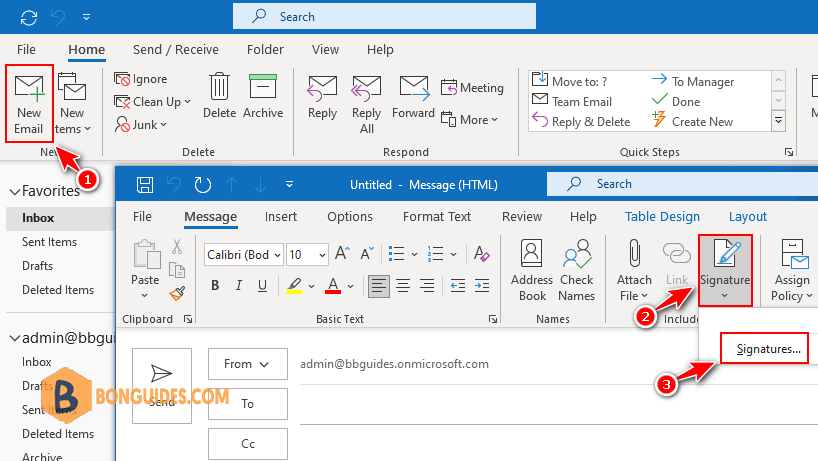
Task: Switch to the View tab
Action: pos(326,50)
